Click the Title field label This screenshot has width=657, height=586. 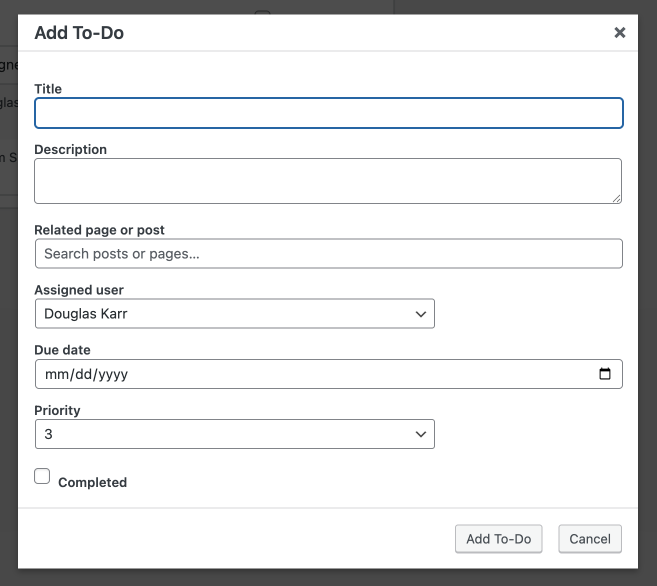click(x=48, y=89)
